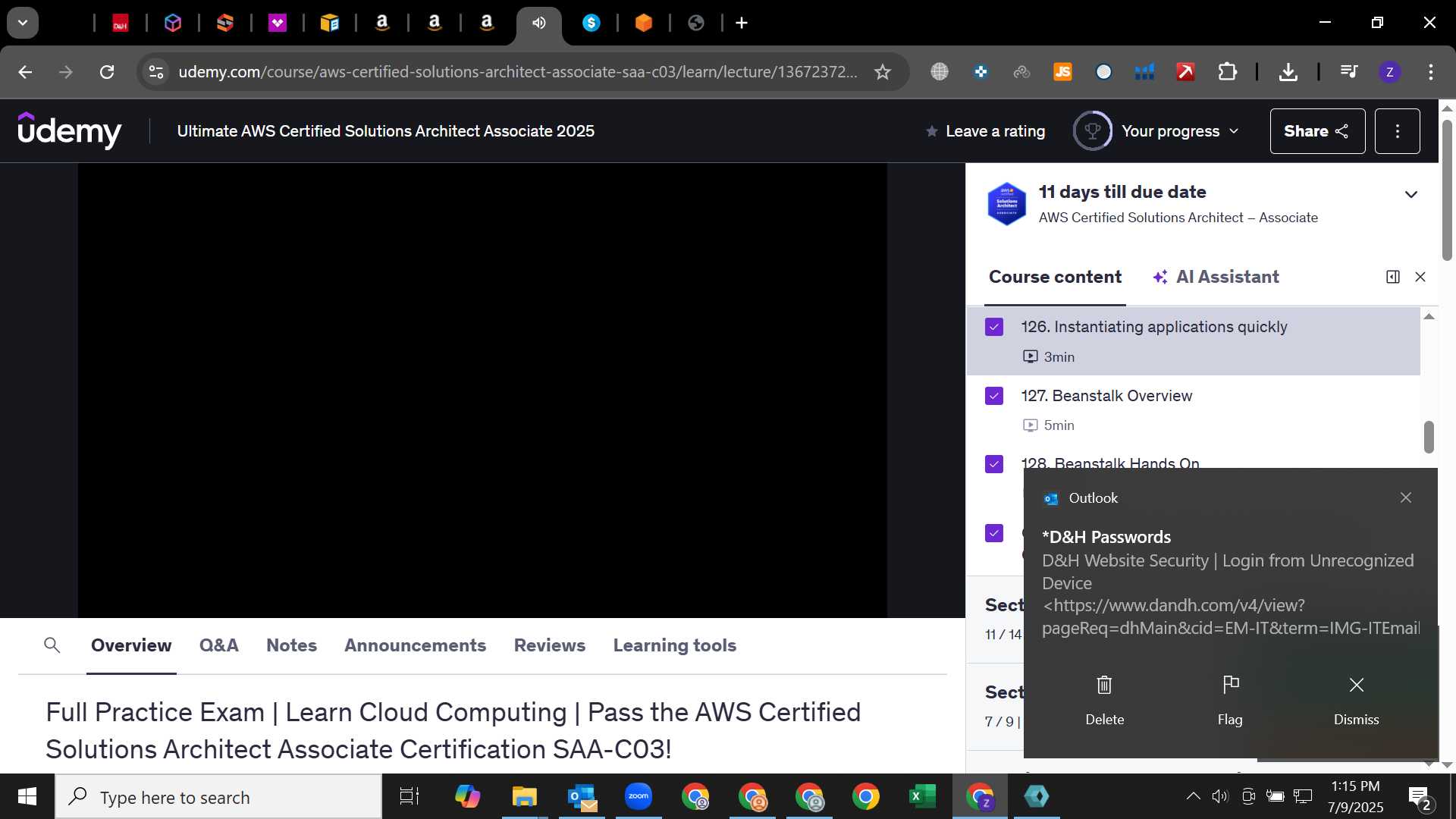The width and height of the screenshot is (1456, 819).
Task: Click the Udemy URL address bar
Action: (x=517, y=72)
